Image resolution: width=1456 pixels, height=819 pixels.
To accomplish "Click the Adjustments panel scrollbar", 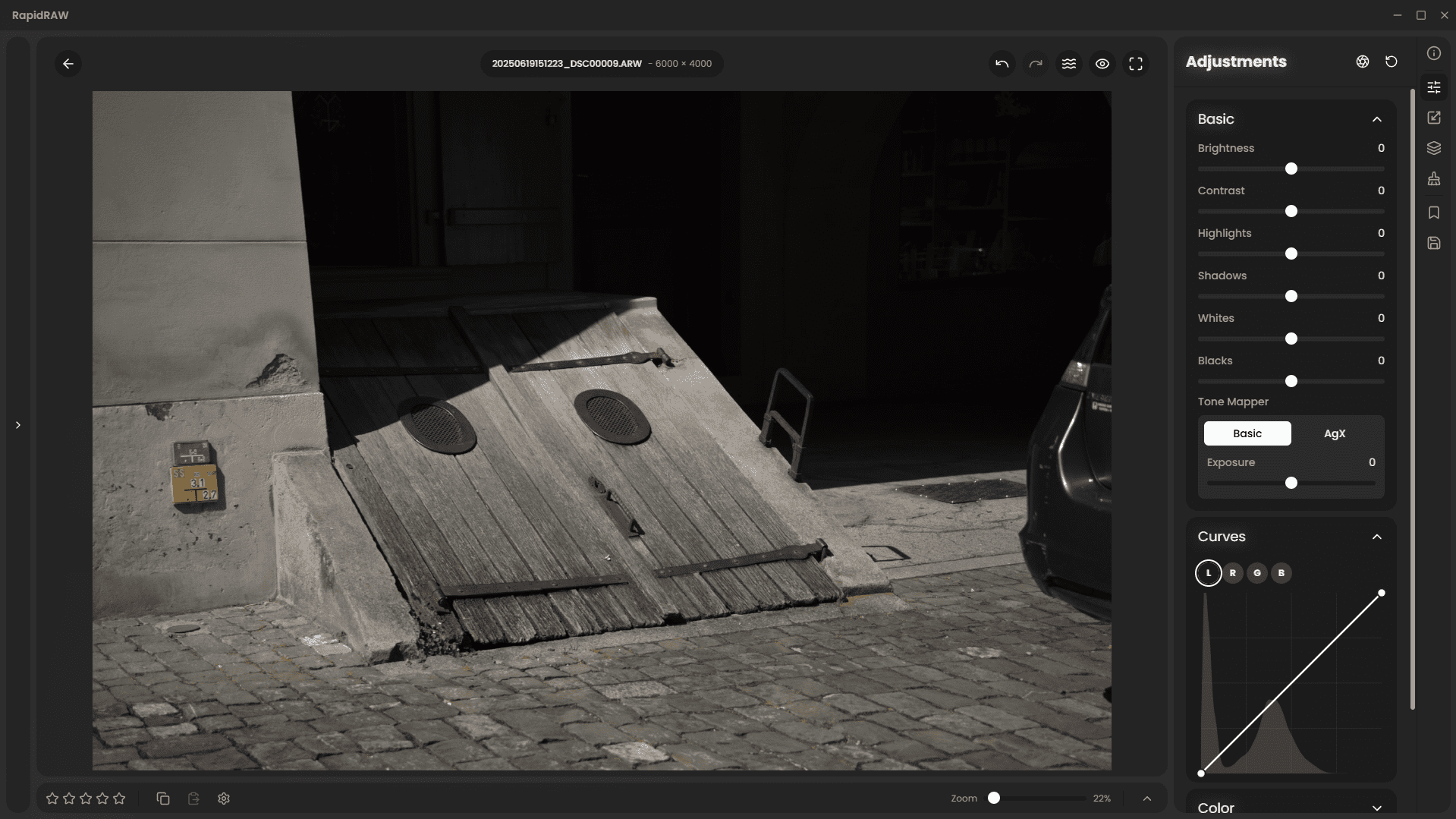I will 1412,399.
